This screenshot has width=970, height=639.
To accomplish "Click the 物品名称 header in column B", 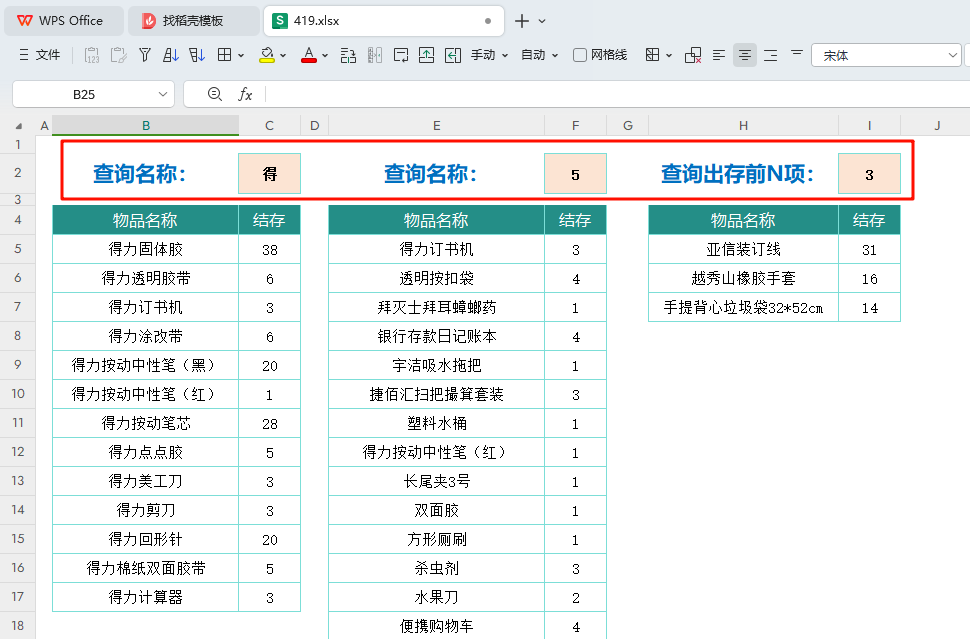I will [x=145, y=220].
